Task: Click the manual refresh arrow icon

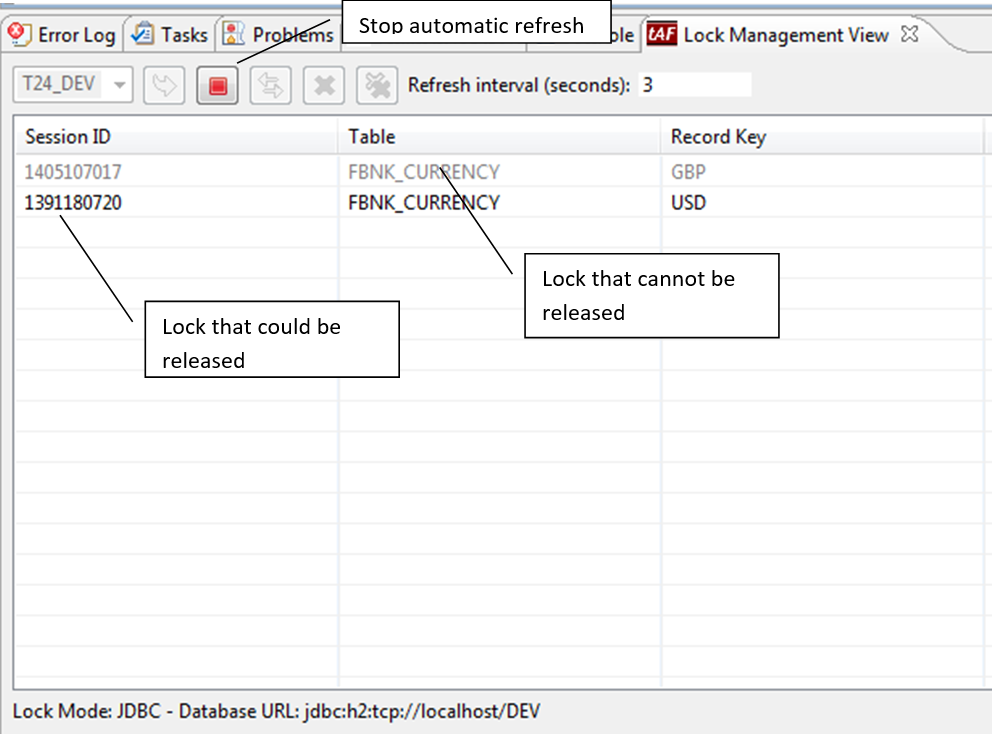Action: coord(164,86)
